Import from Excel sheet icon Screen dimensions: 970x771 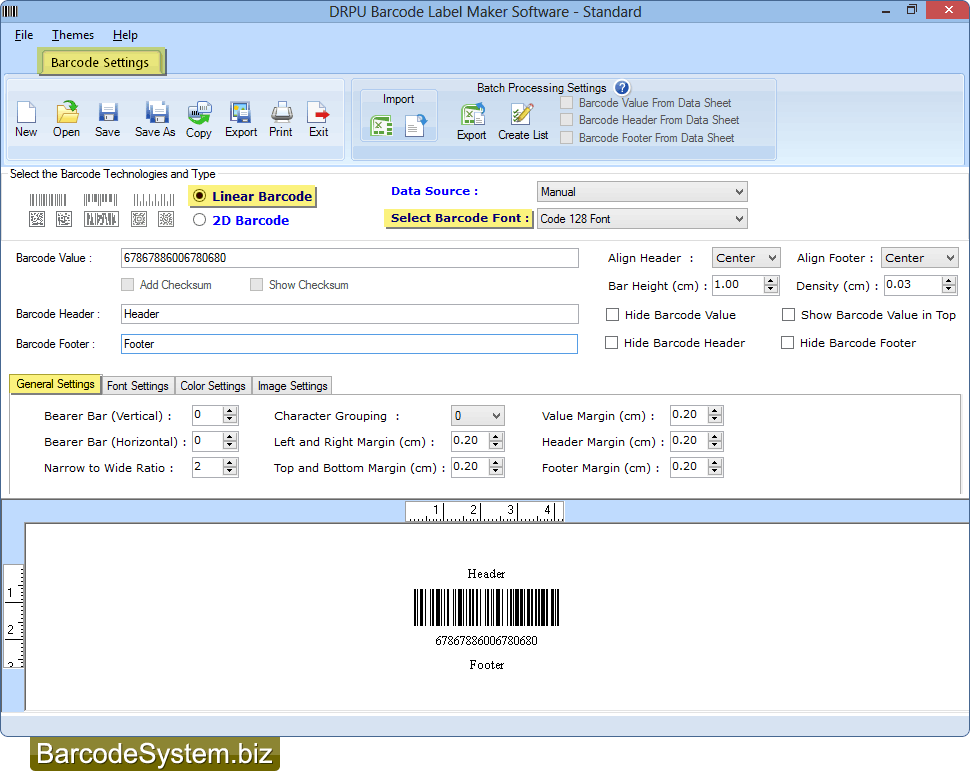[x=381, y=126]
